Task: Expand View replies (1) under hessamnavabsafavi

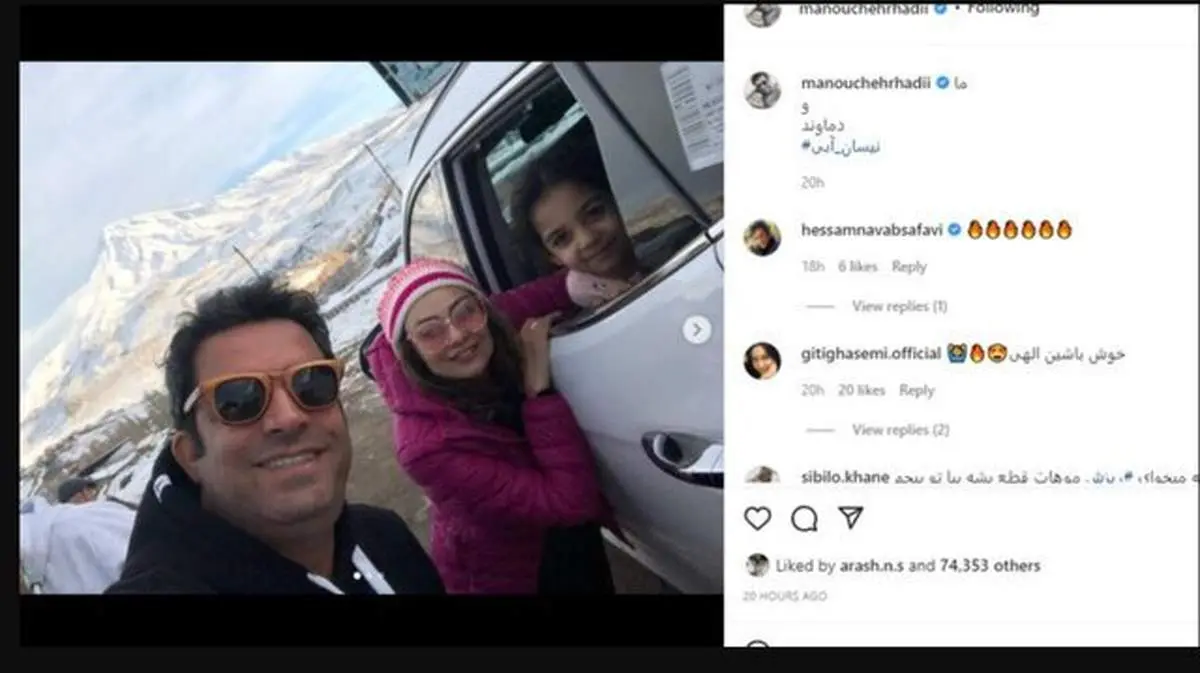Action: 899,306
